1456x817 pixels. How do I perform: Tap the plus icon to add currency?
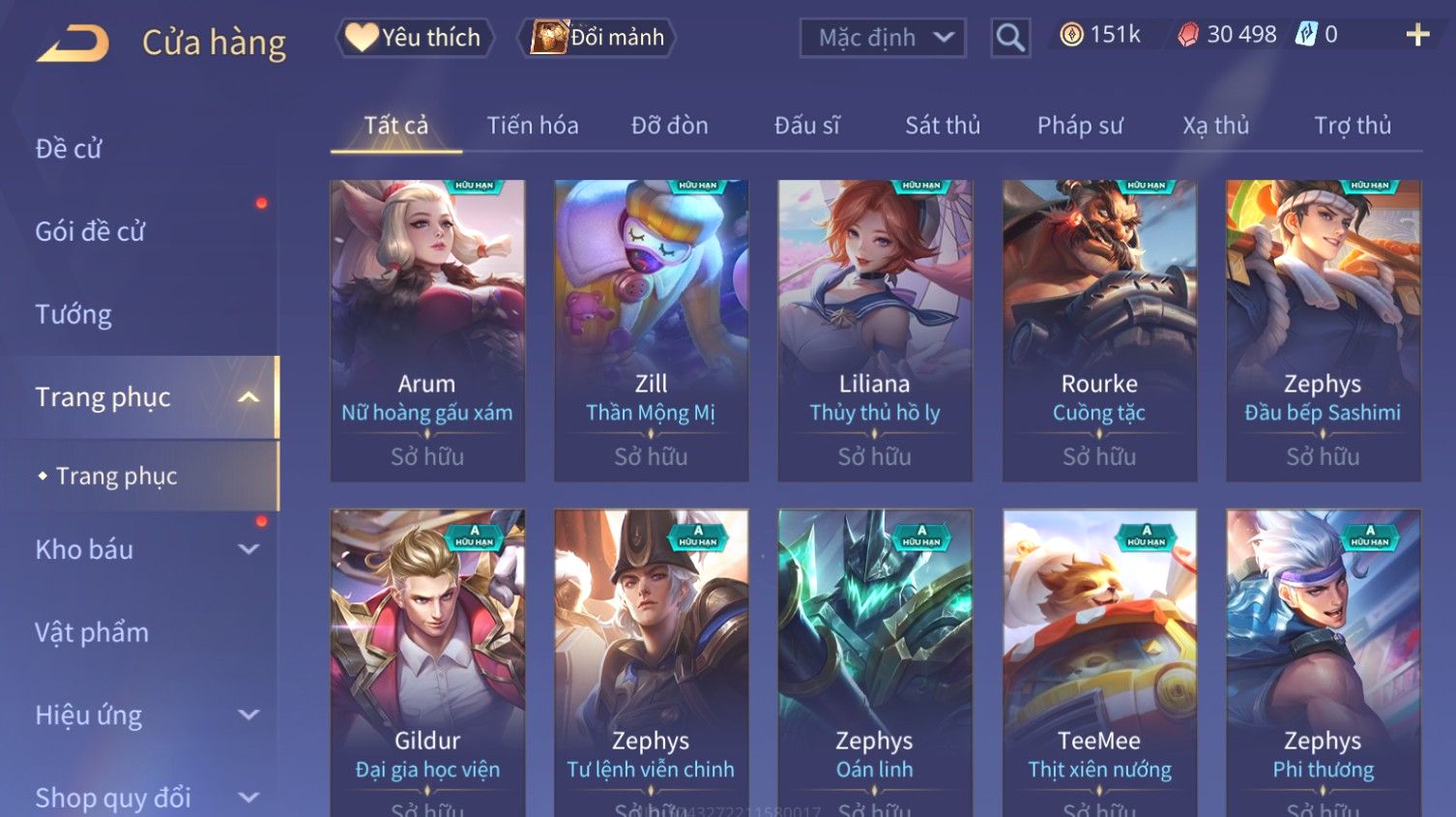point(1417,36)
